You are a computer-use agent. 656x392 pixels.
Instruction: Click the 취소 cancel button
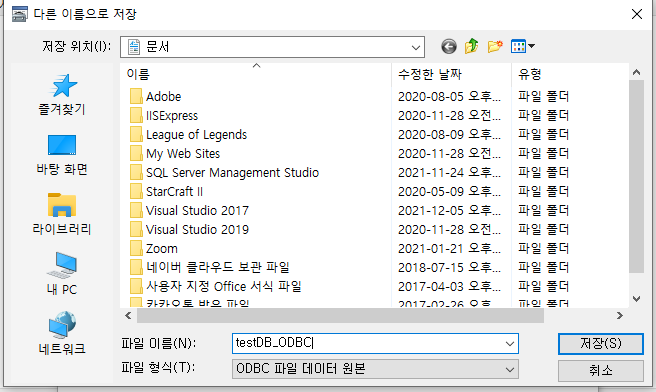(600, 370)
